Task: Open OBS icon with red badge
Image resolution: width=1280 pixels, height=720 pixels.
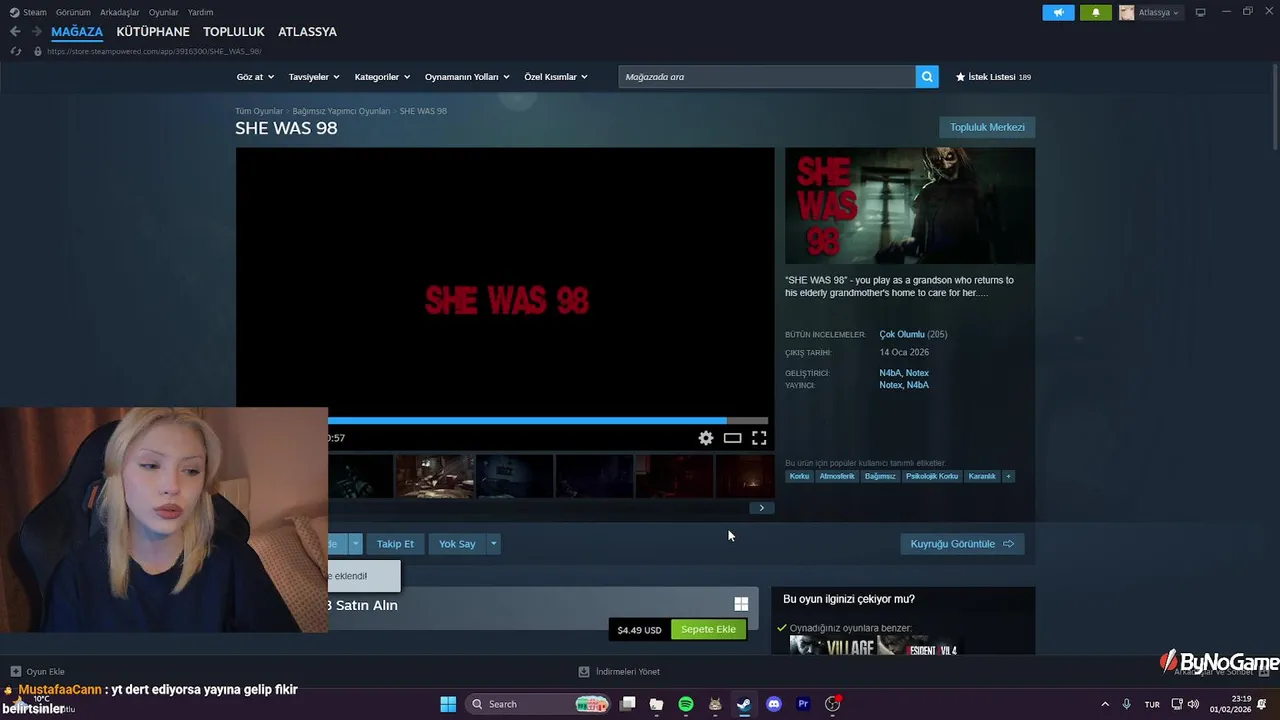Action: 832,704
